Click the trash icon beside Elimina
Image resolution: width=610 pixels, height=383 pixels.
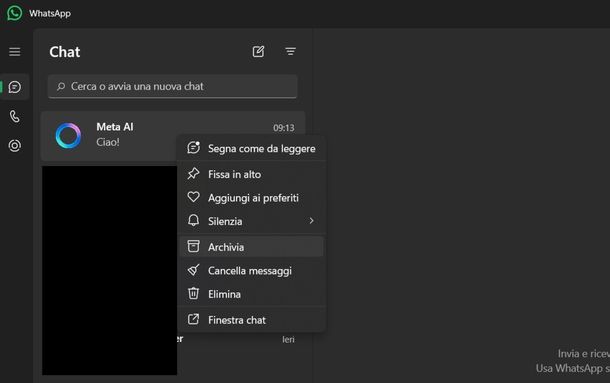click(x=193, y=293)
